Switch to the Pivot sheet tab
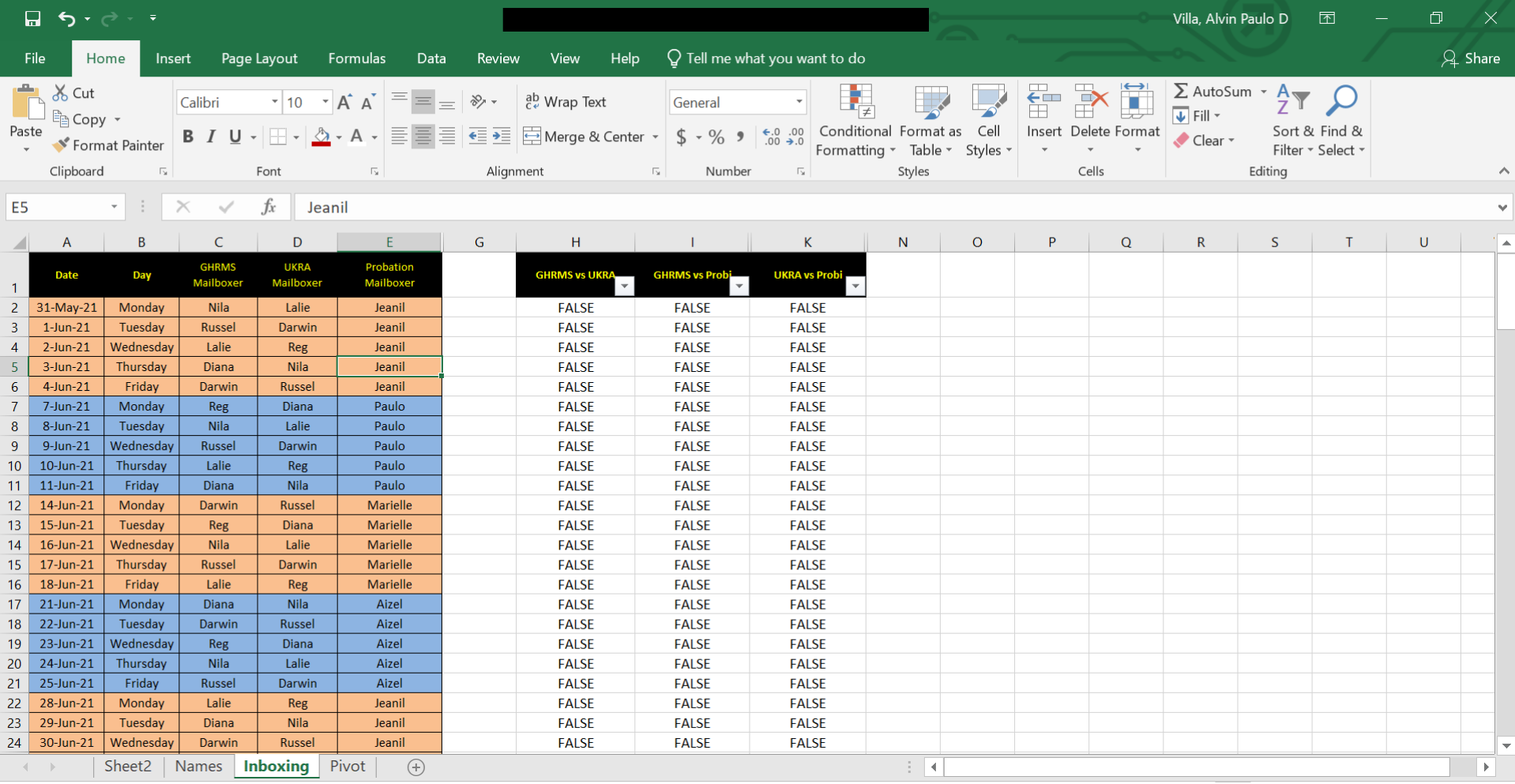The width and height of the screenshot is (1515, 784). [x=348, y=766]
